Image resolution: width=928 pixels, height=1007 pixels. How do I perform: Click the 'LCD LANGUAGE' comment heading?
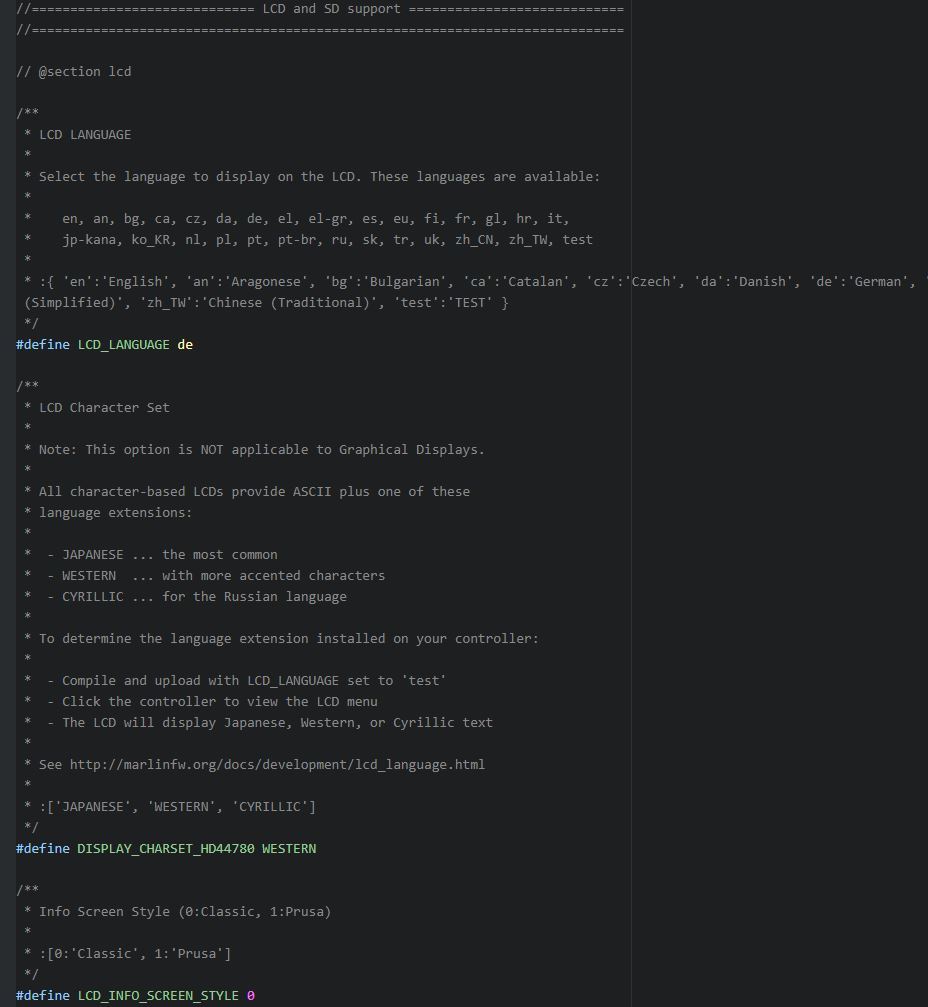[x=85, y=135]
